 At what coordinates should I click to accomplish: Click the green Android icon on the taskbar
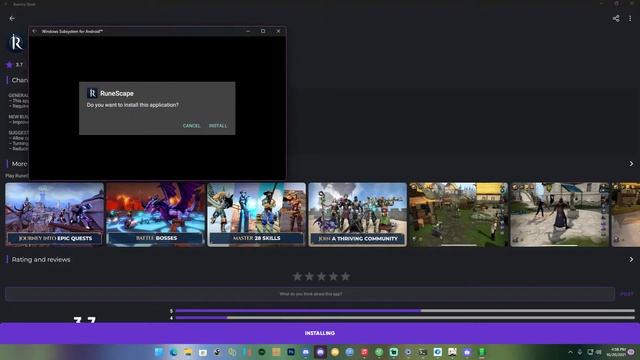[x=482, y=352]
